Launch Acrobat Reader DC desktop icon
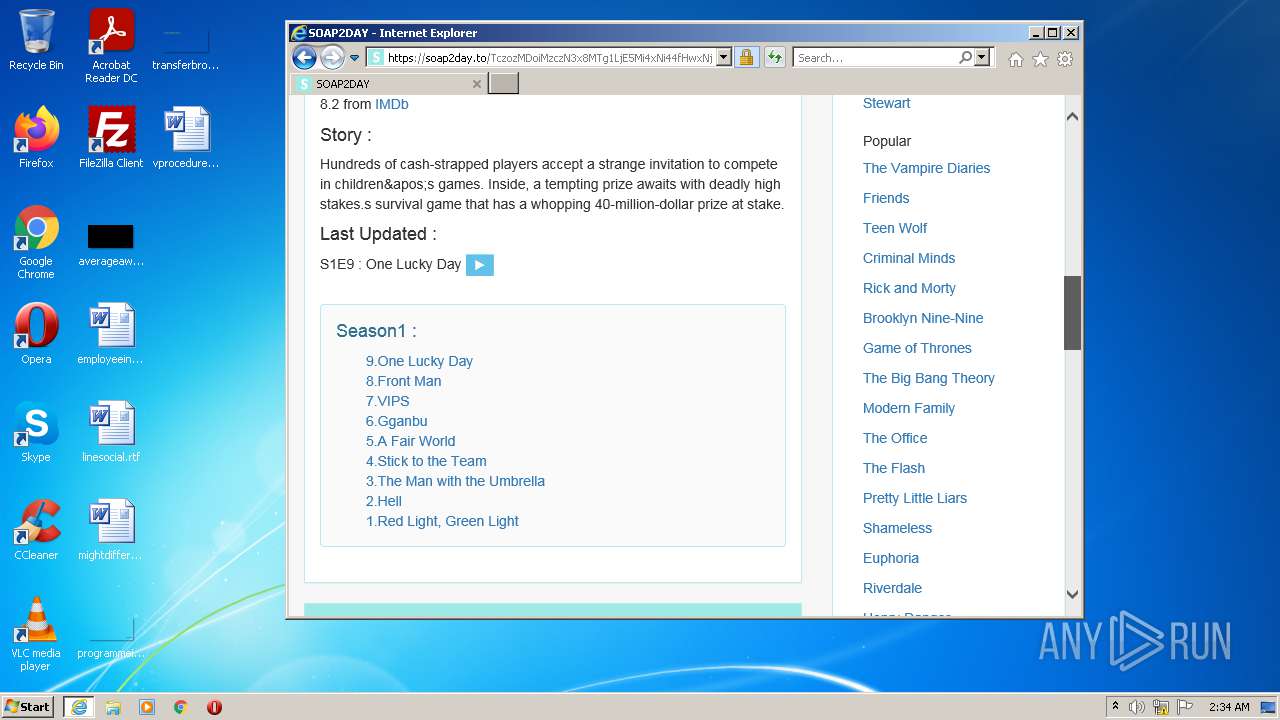1280x720 pixels. [111, 45]
